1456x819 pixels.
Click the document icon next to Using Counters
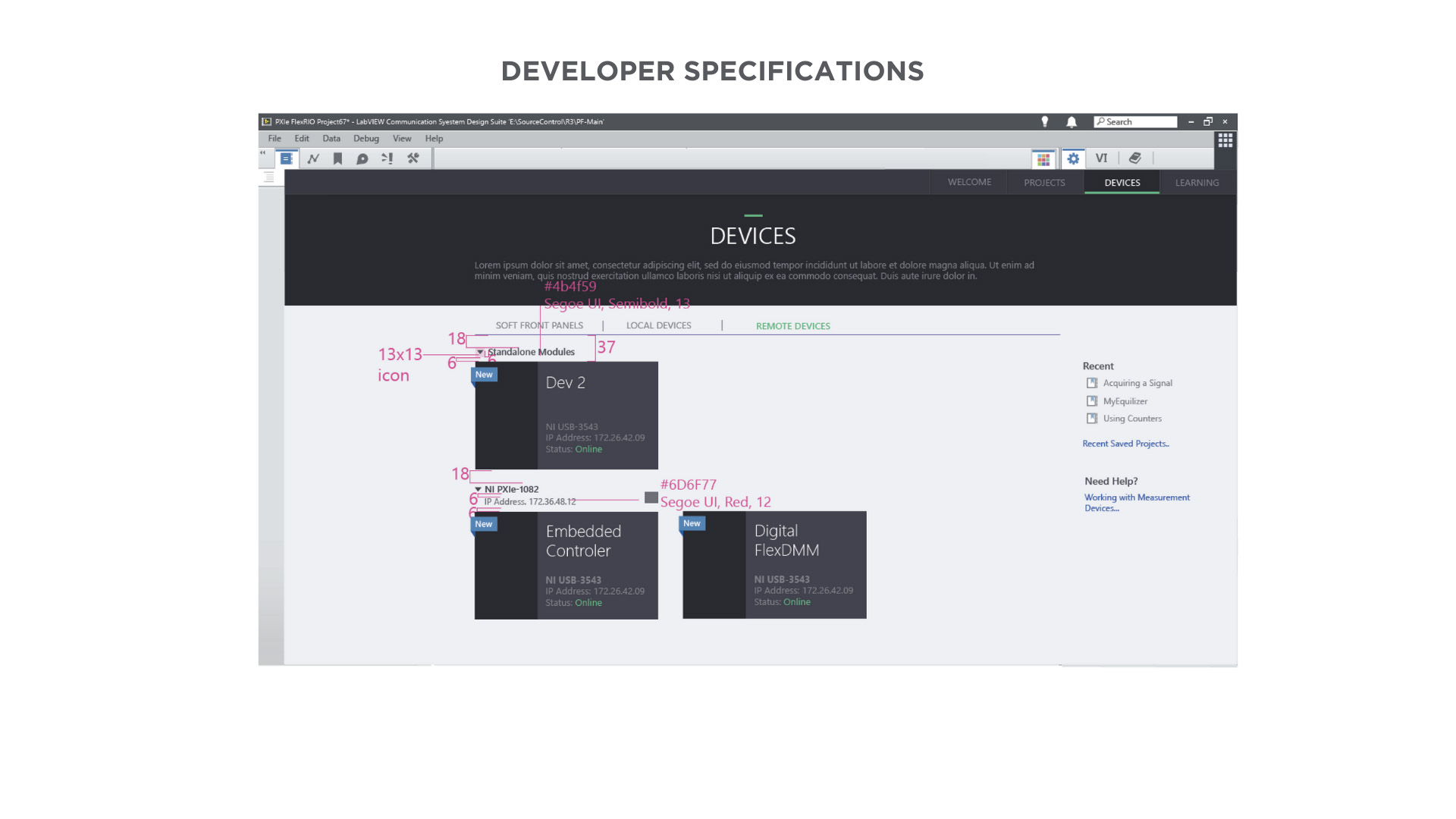[1092, 419]
